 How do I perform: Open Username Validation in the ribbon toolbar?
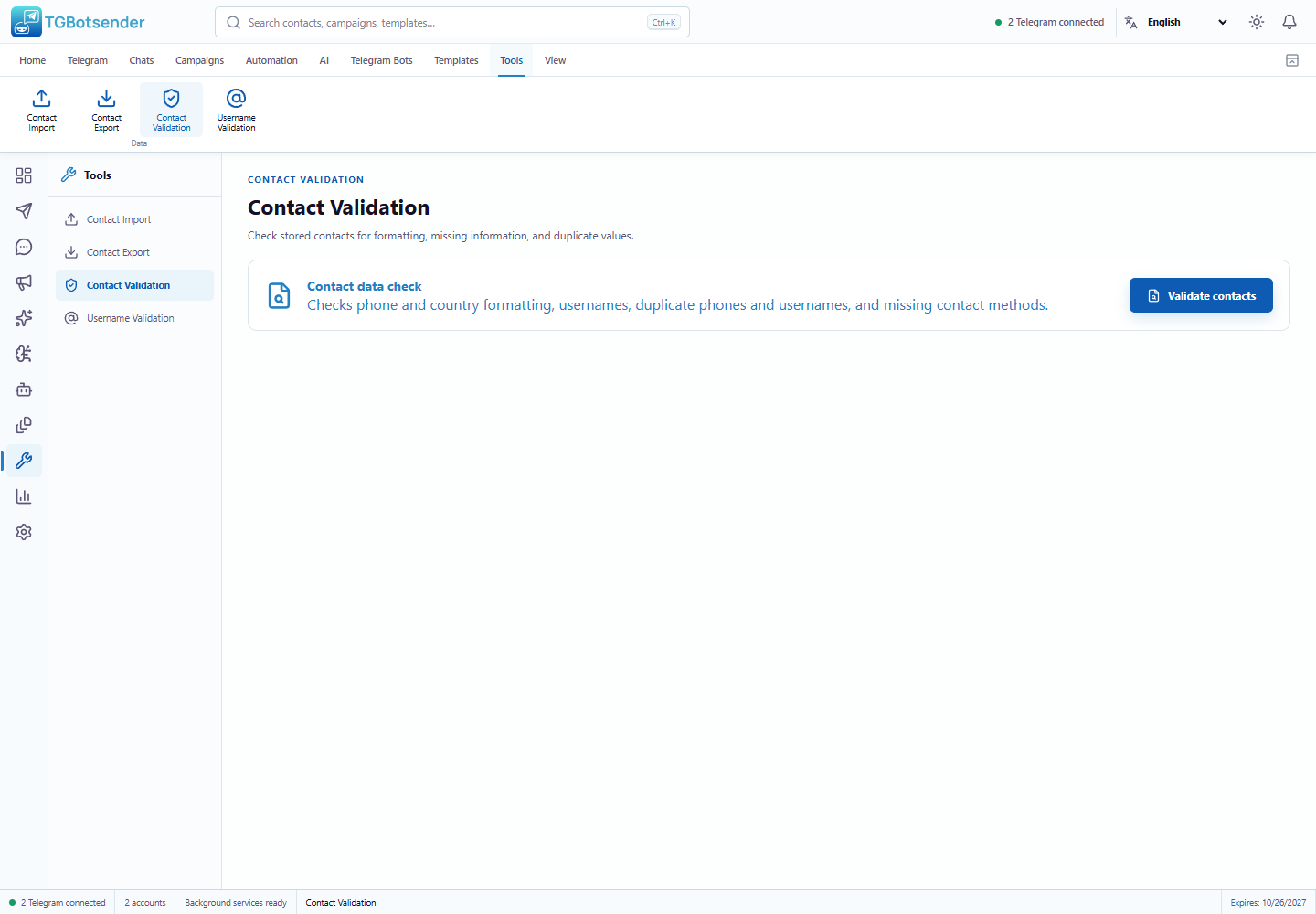coord(237,110)
